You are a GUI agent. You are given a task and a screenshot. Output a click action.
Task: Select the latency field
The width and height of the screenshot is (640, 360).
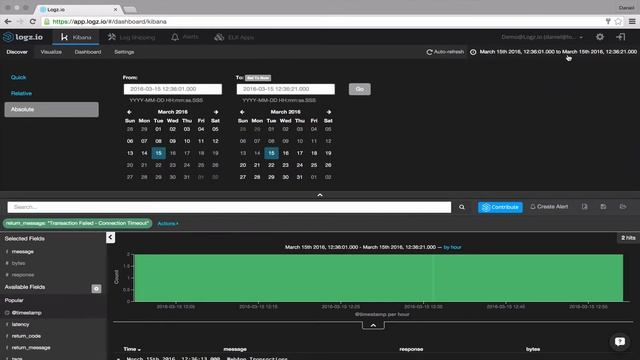tap(20, 324)
